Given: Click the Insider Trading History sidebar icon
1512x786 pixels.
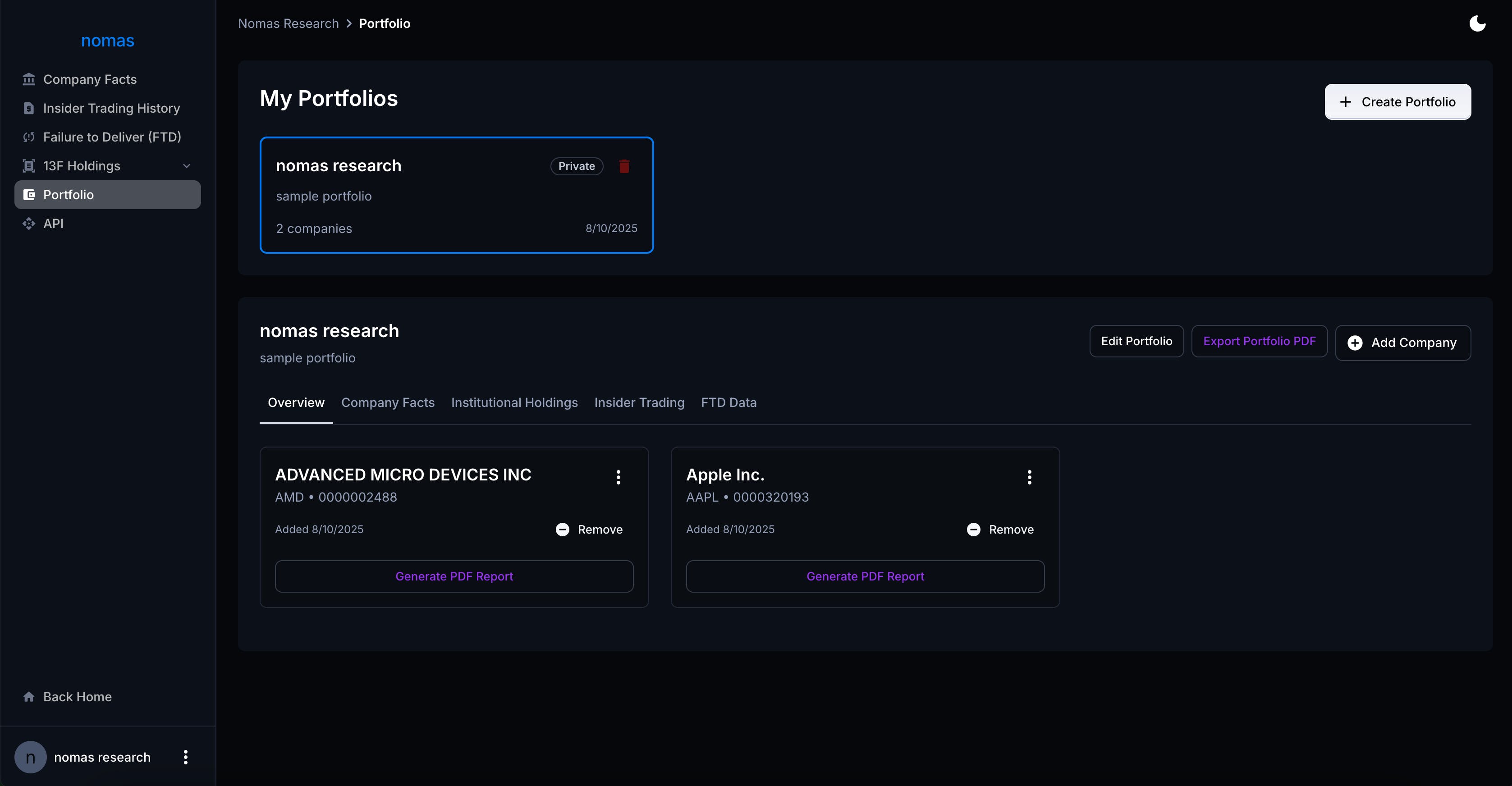Looking at the screenshot, I should (x=29, y=108).
